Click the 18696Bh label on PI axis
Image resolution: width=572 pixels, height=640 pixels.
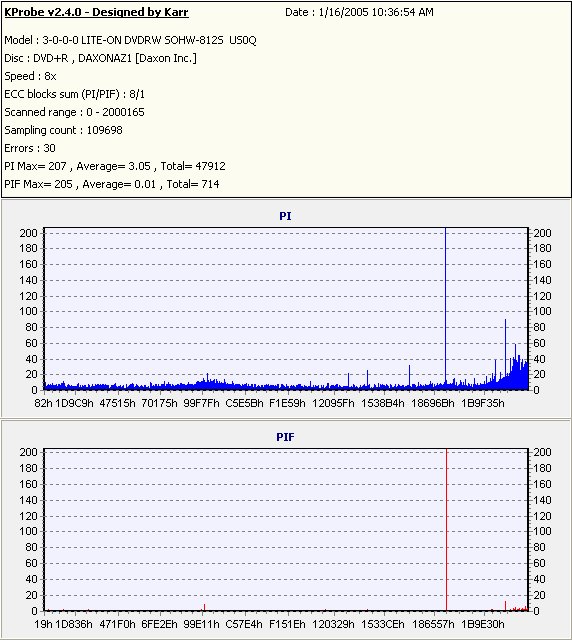(x=433, y=403)
